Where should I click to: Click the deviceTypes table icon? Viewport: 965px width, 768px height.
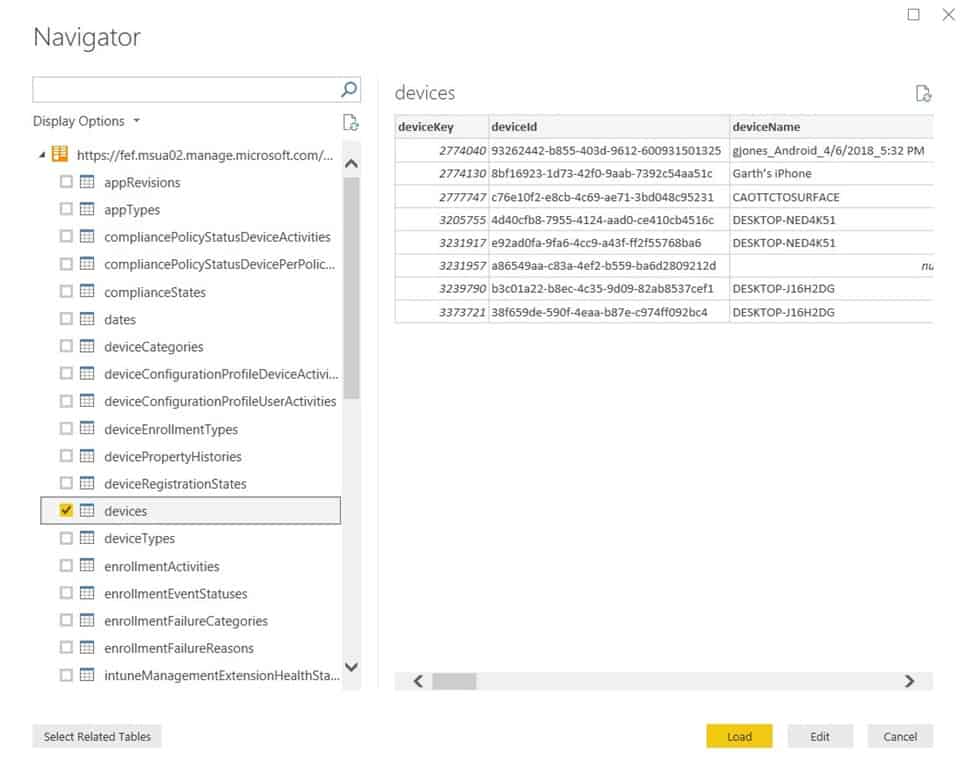(87, 538)
